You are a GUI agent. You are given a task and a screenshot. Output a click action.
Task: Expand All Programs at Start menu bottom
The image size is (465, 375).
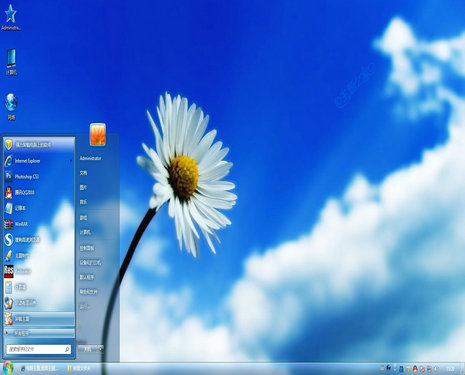[x=38, y=333]
